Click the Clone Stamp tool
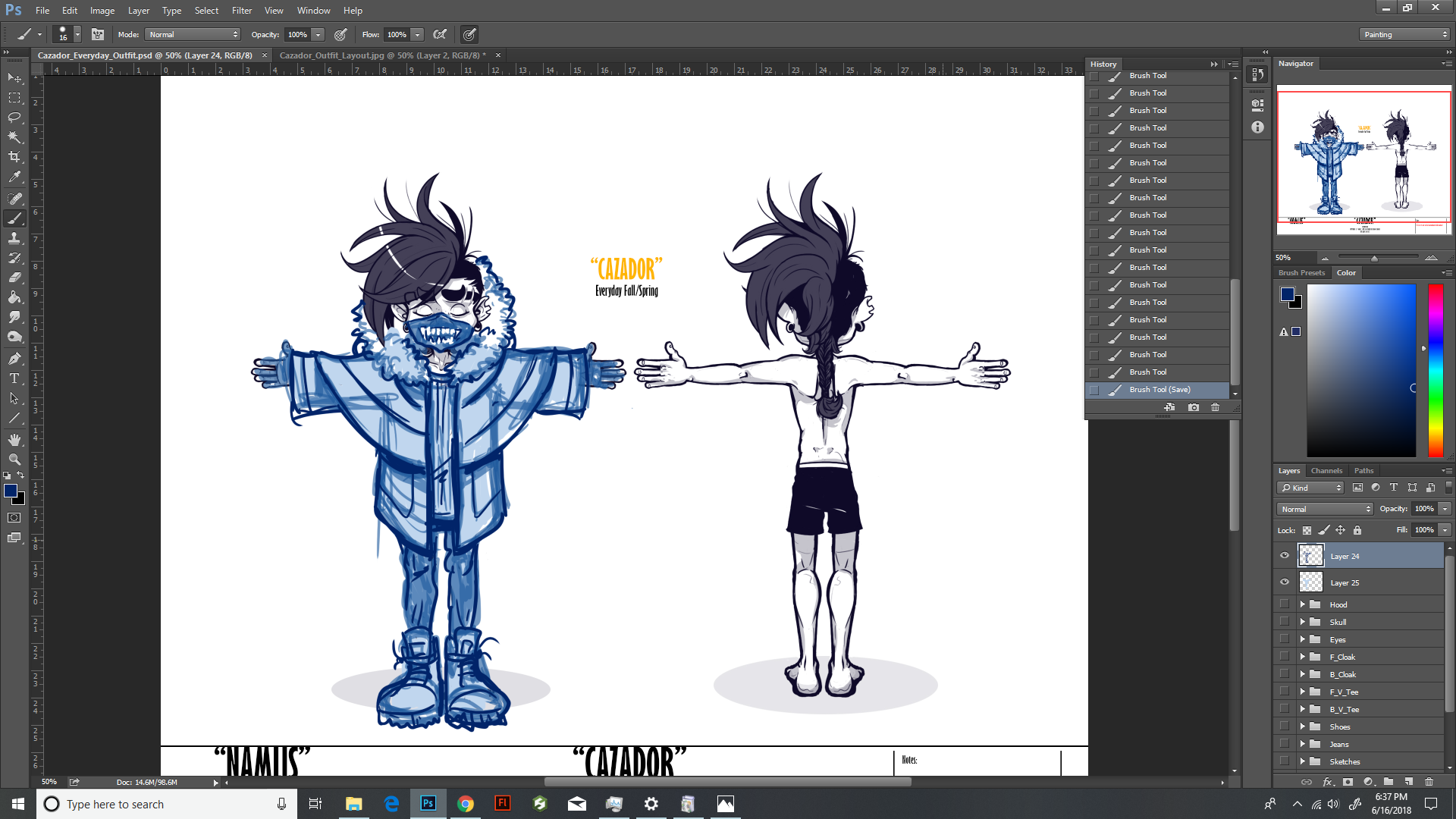Viewport: 1456px width, 819px height. point(14,238)
